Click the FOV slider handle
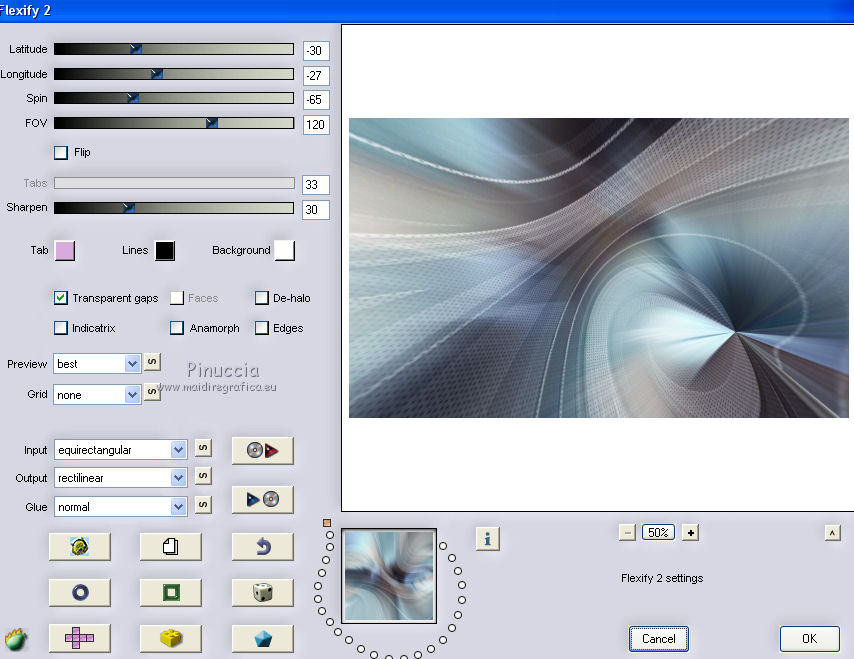Screen dimensions: 854x659 coord(212,123)
